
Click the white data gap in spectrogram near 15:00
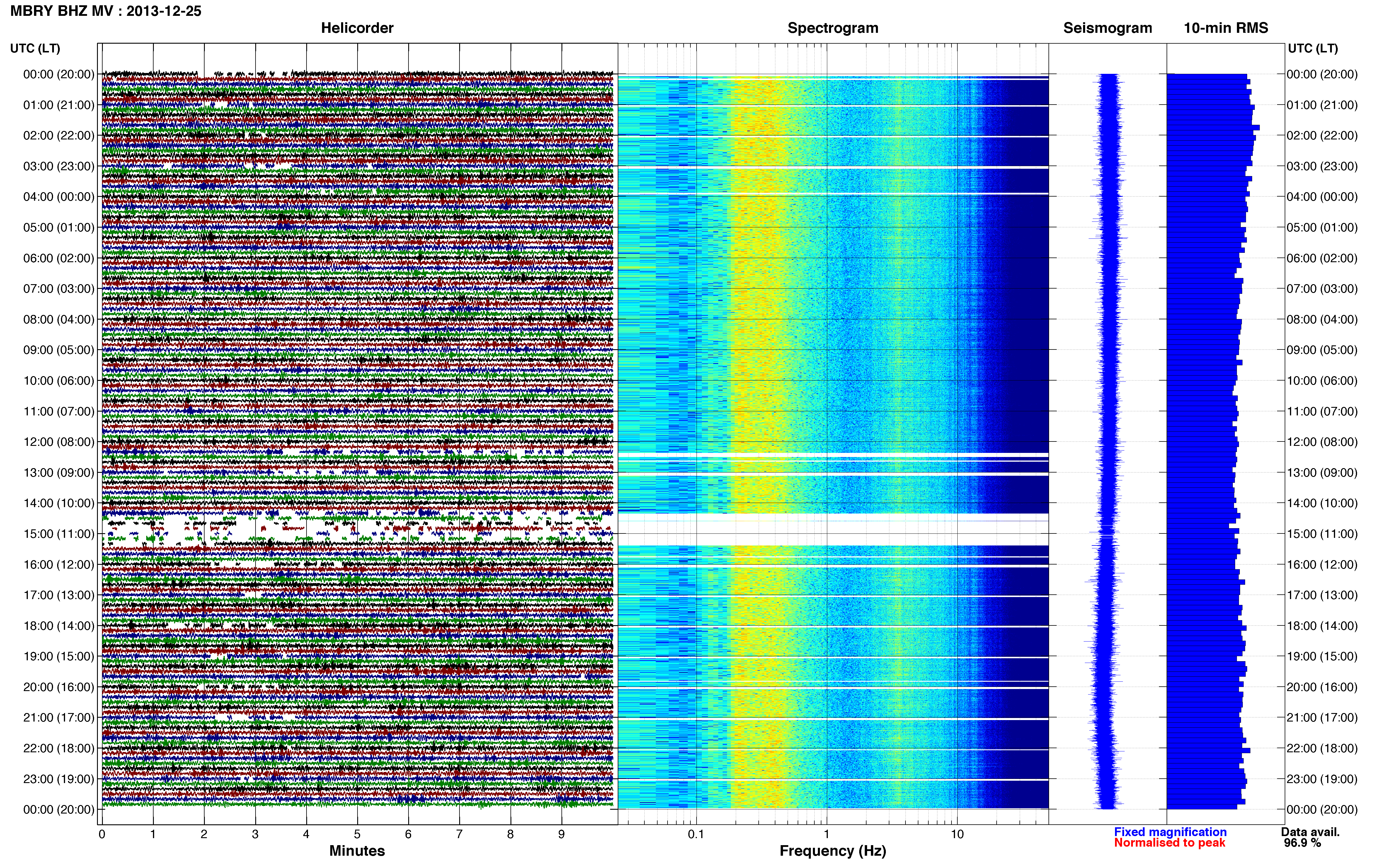tap(833, 529)
